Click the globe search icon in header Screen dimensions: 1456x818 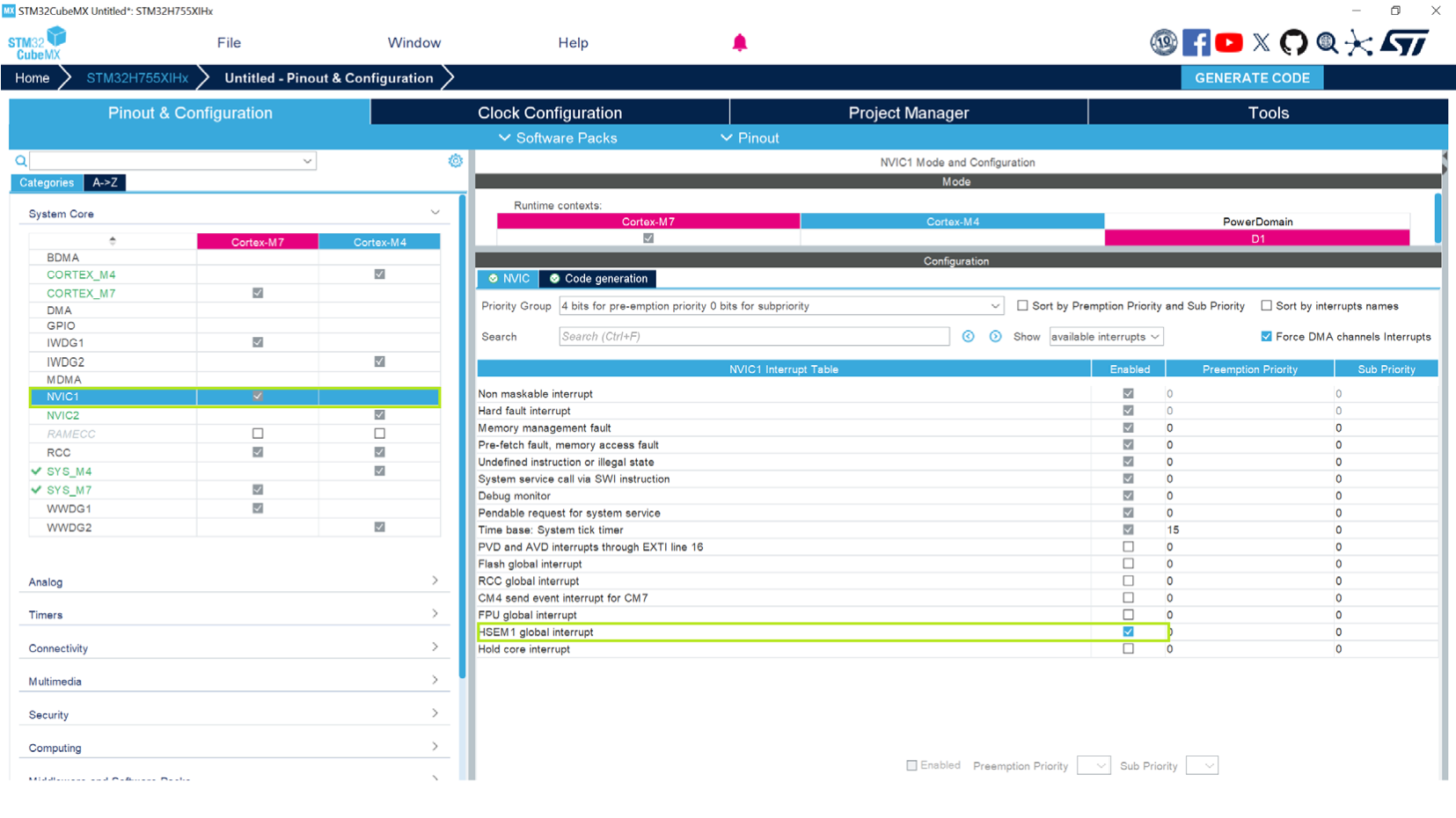[1327, 42]
